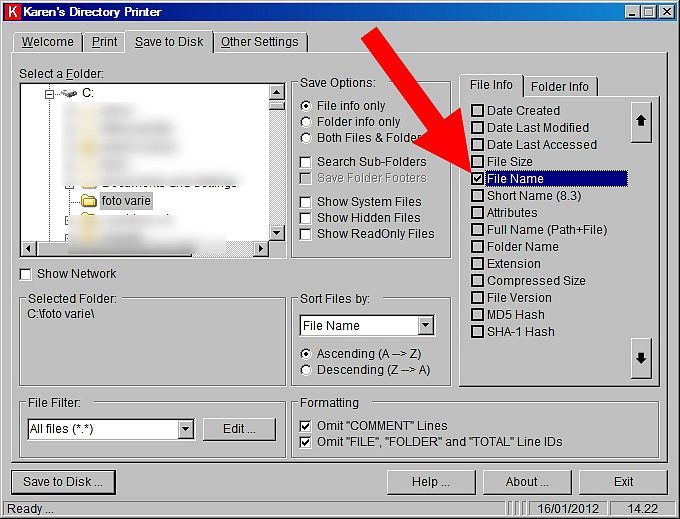Click the time 14.22 in status bar
The width and height of the screenshot is (680, 519).
[x=643, y=508]
